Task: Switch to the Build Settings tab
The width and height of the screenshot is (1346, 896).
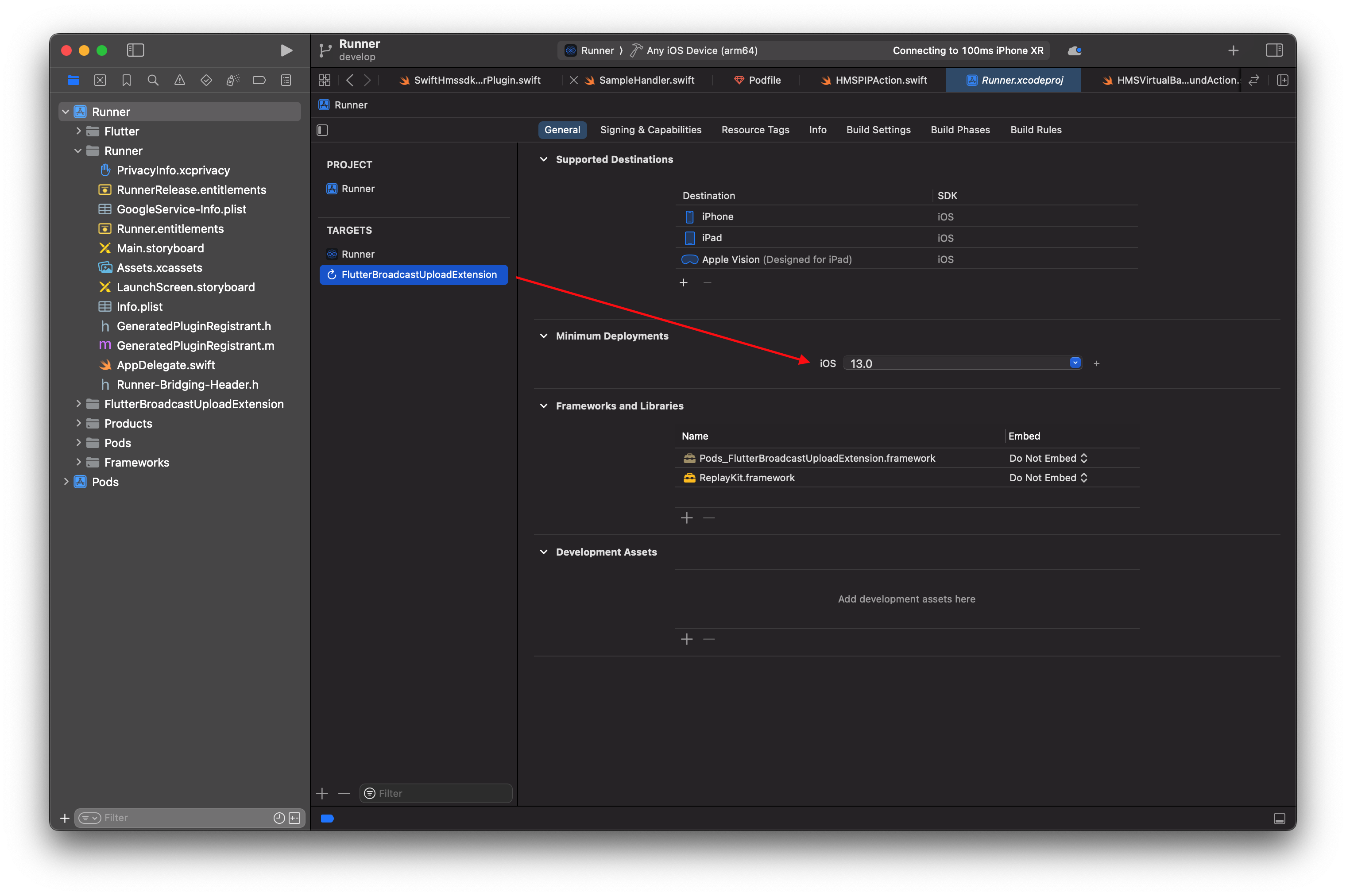Action: coord(878,130)
